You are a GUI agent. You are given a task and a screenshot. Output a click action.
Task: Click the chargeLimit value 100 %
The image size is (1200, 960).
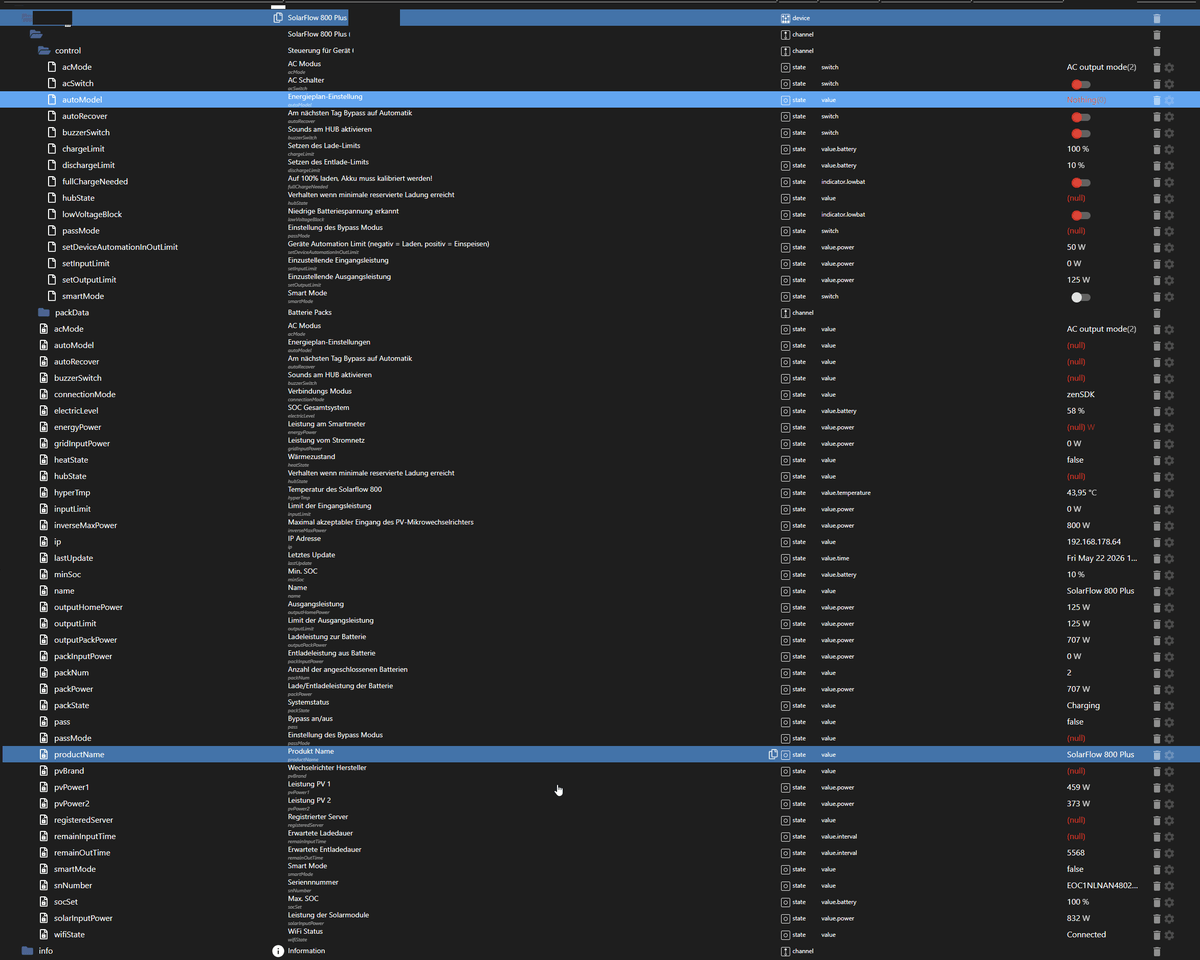(x=1078, y=149)
